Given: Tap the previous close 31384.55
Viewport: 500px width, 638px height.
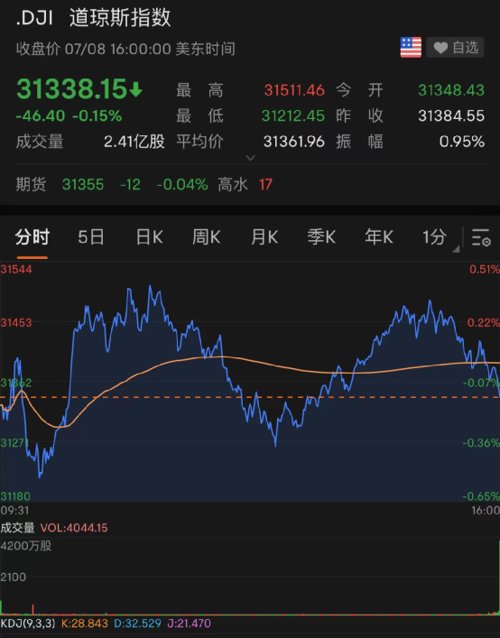Looking at the screenshot, I should coord(451,116).
